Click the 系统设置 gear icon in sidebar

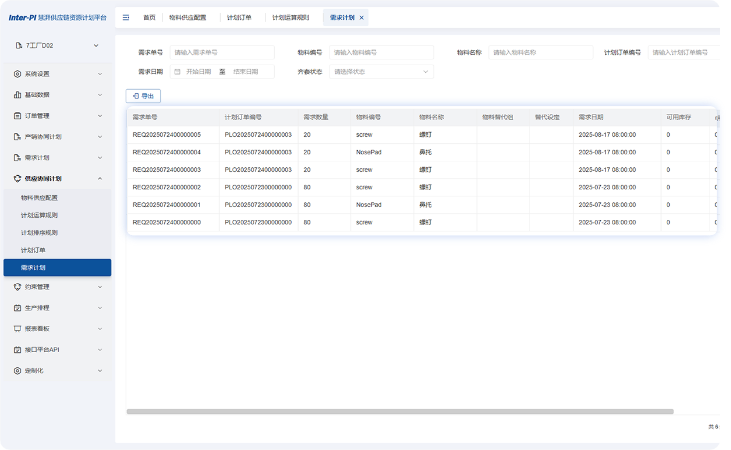point(17,74)
